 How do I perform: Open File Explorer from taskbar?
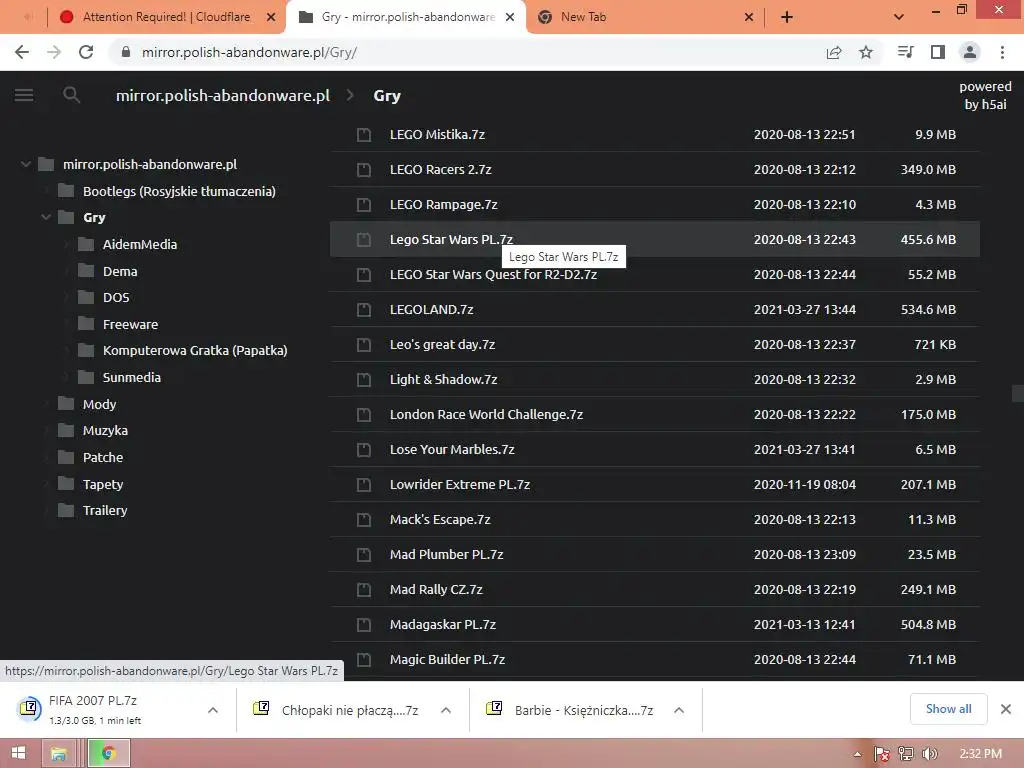59,754
